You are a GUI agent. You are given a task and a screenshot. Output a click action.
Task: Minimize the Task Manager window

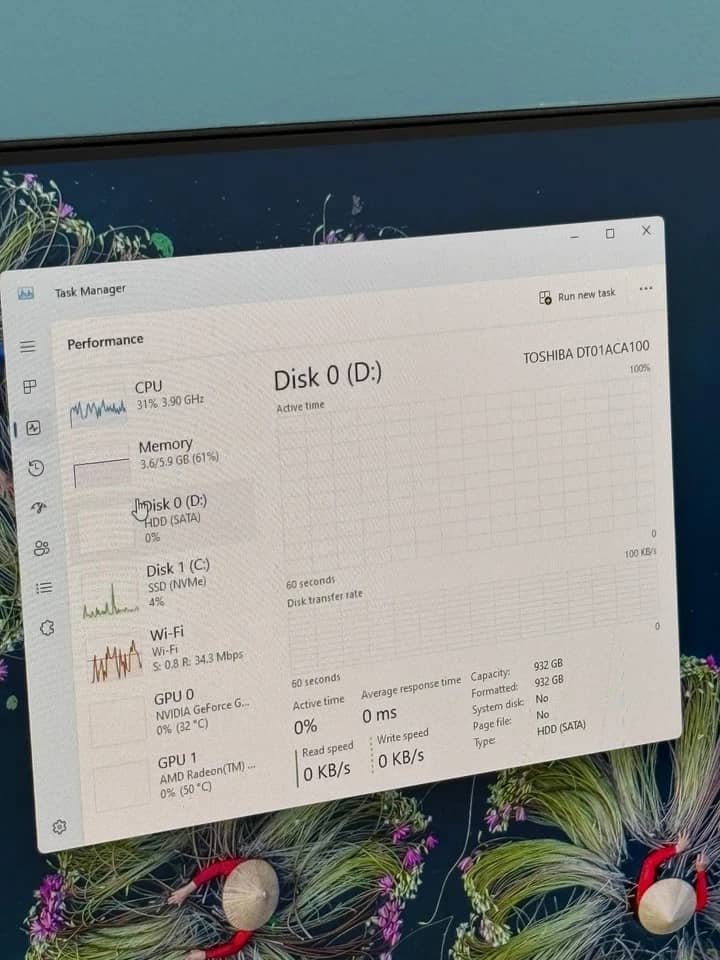point(574,236)
